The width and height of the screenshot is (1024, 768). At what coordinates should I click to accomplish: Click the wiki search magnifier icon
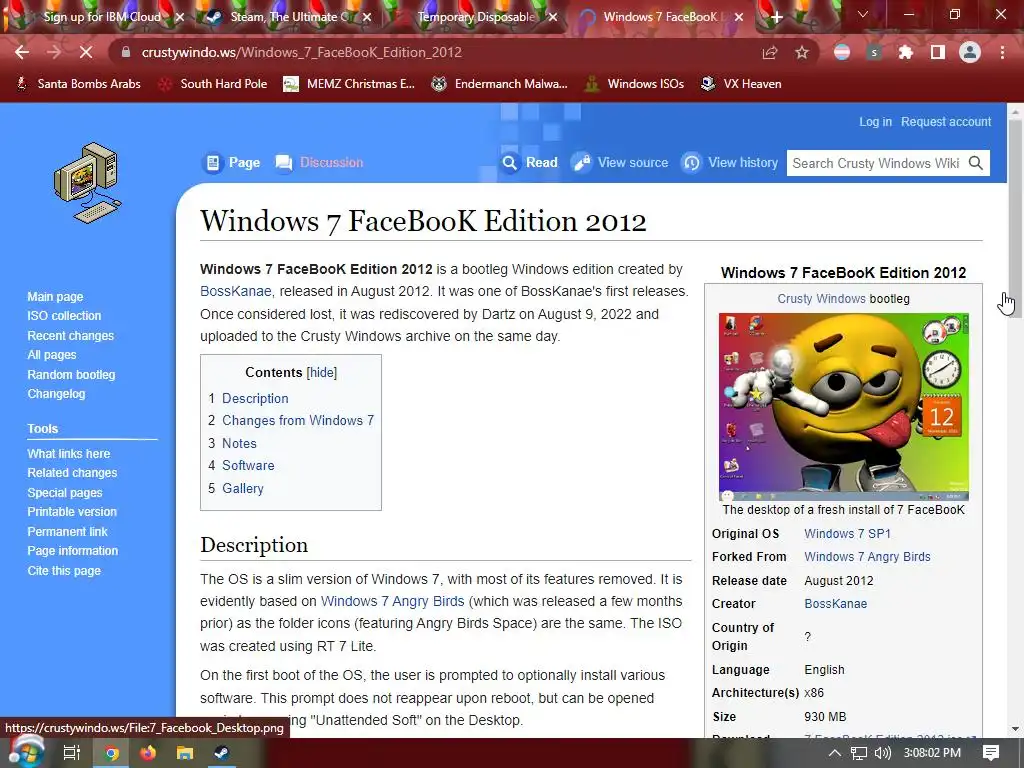pos(976,163)
